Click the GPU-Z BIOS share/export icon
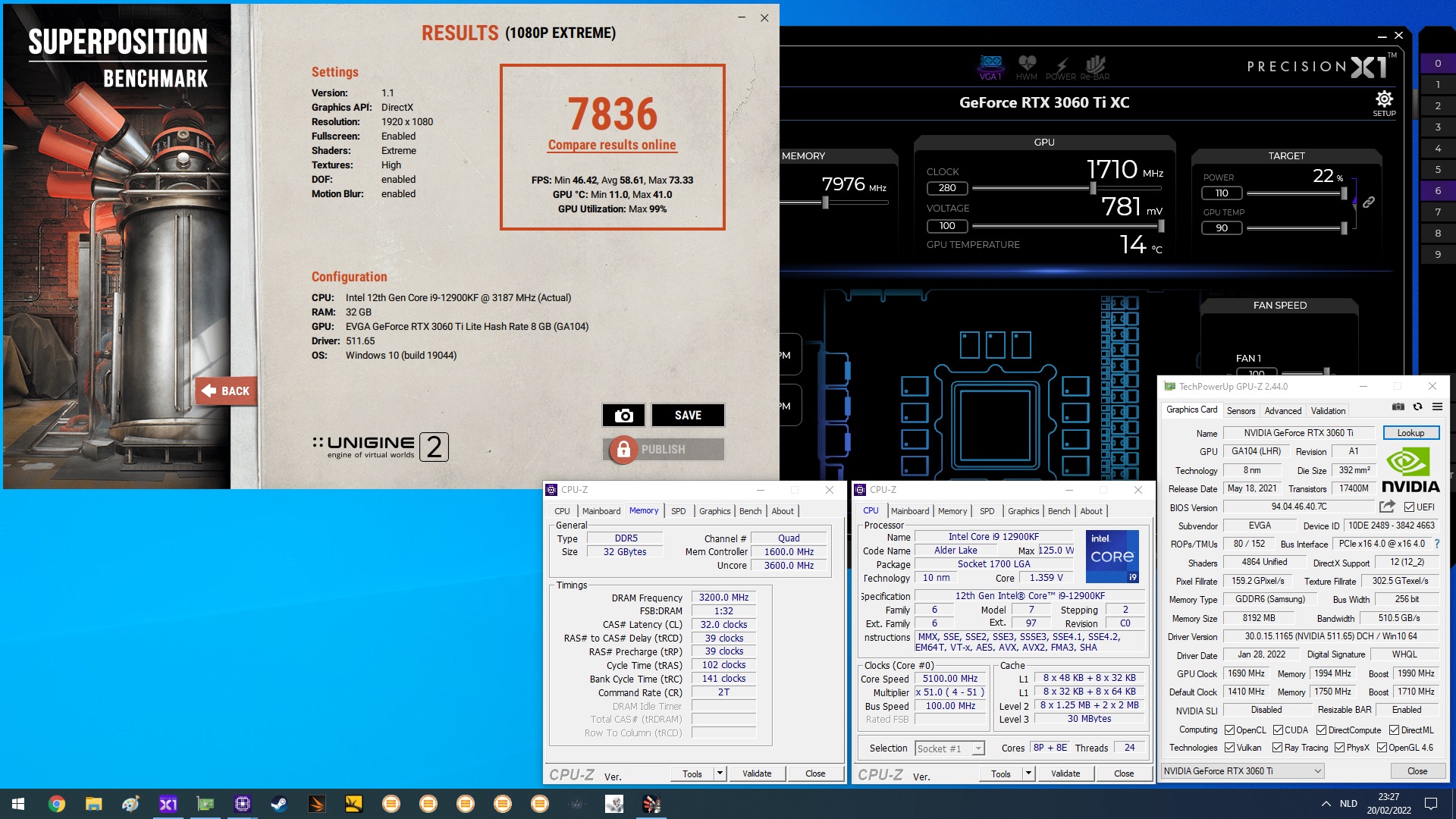The image size is (1456, 819). pyautogui.click(x=1387, y=507)
